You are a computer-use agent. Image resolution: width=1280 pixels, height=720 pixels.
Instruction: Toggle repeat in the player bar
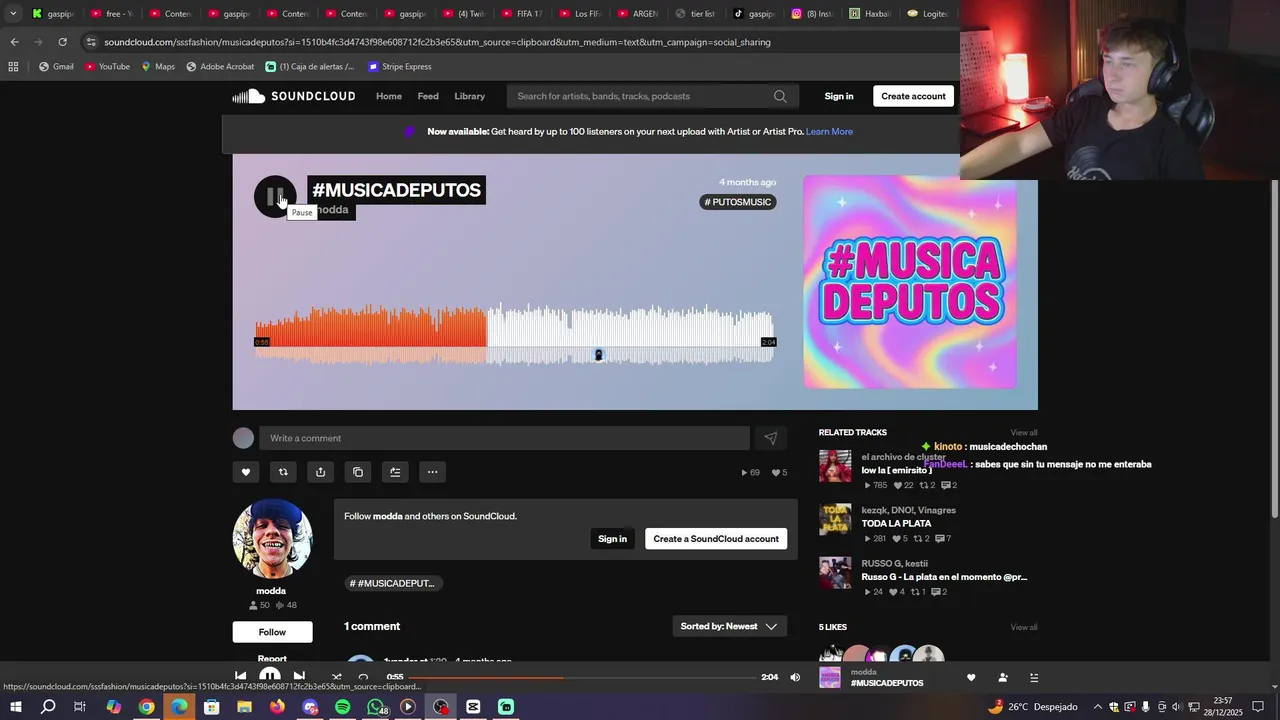point(363,677)
